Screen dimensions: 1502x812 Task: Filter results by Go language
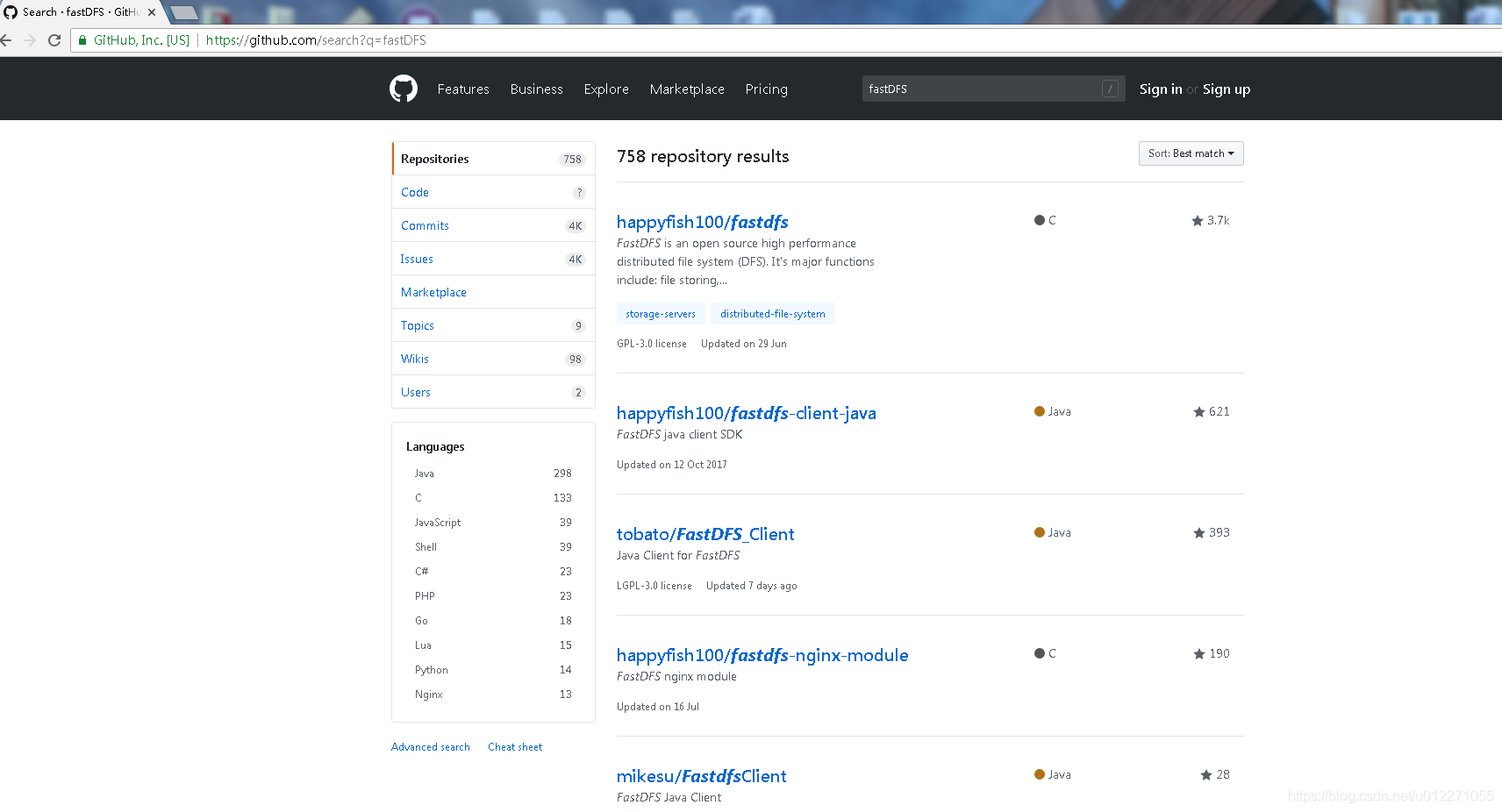pyautogui.click(x=493, y=621)
